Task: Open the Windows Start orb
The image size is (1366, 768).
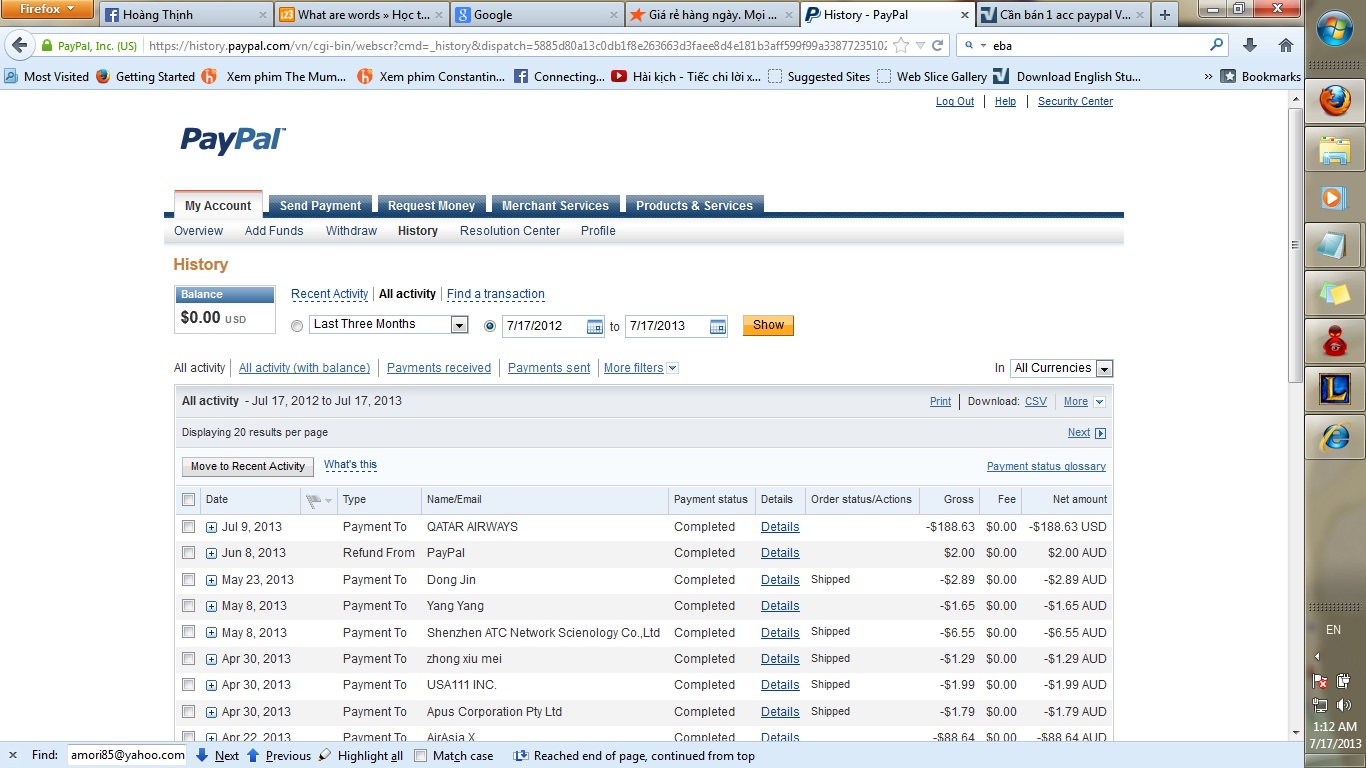Action: coord(1334,30)
